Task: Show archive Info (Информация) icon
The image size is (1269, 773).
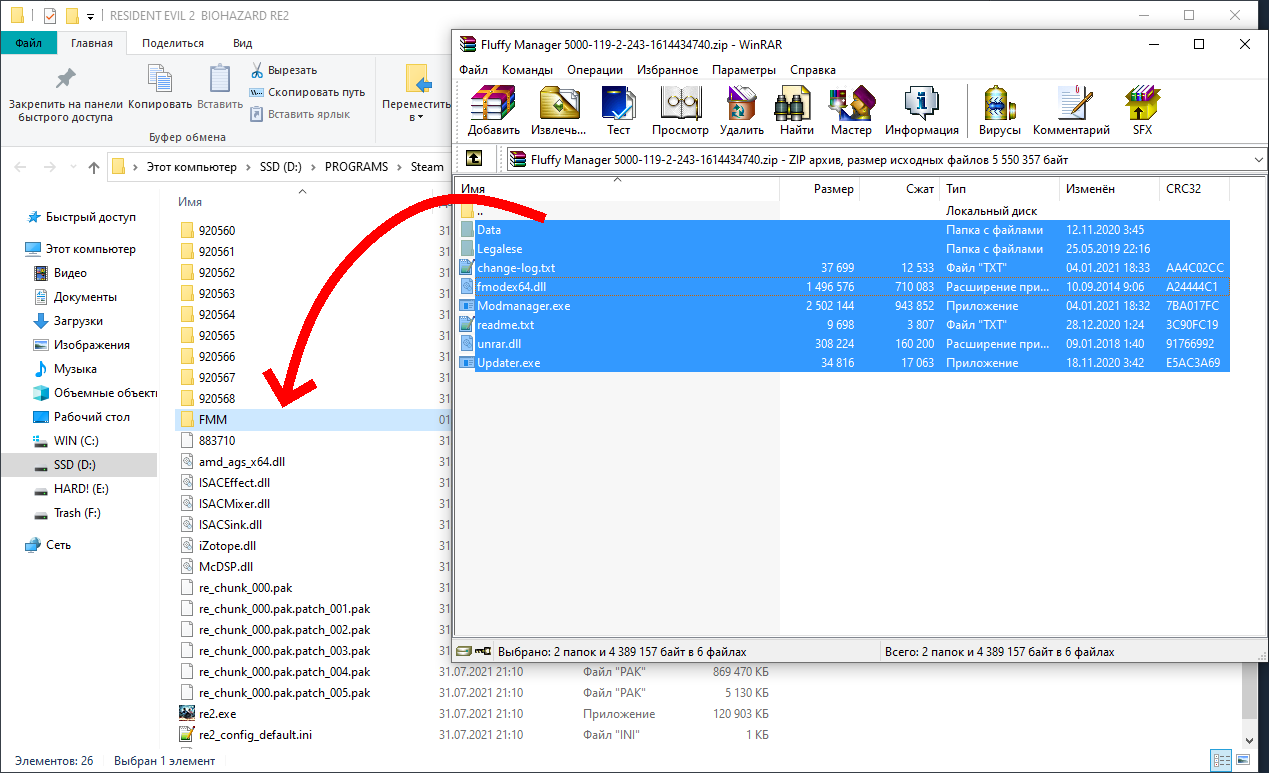Action: (921, 110)
